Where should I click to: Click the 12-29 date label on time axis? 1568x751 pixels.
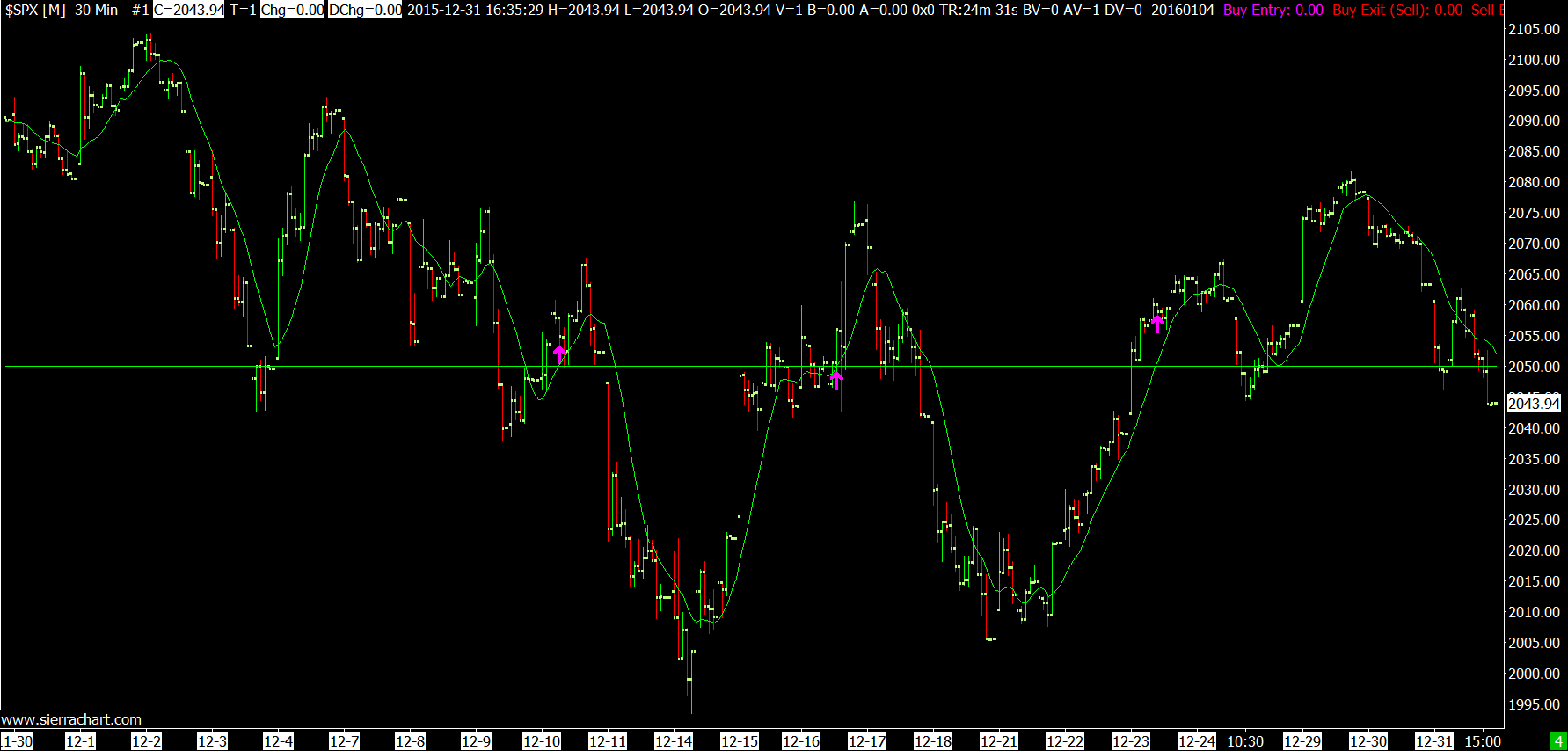tap(1302, 741)
